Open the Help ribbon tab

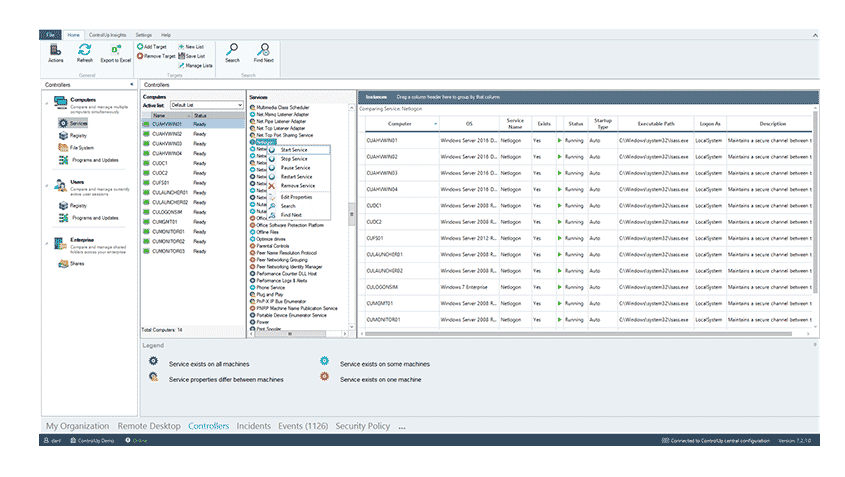(x=166, y=35)
